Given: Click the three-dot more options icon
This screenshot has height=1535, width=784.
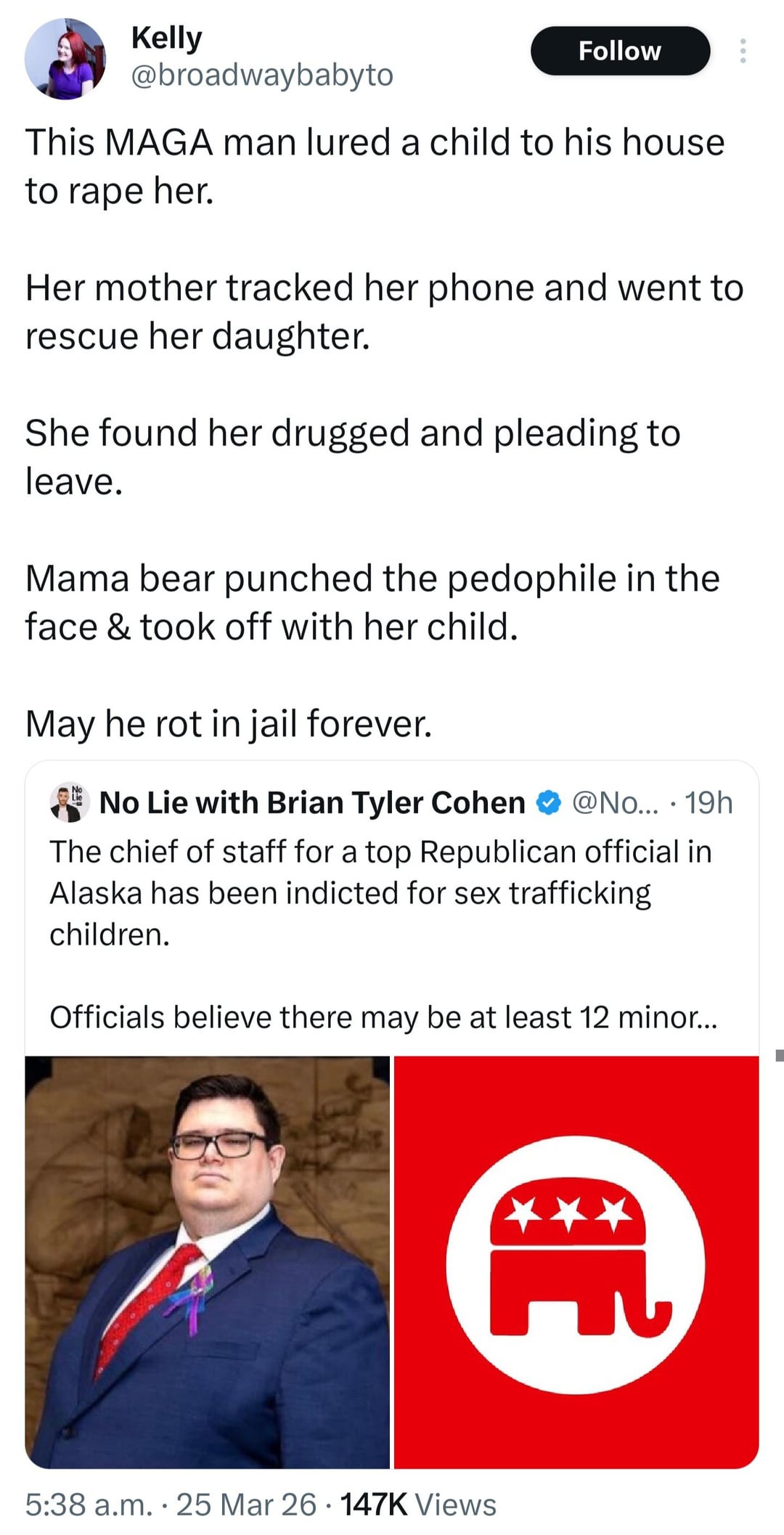Looking at the screenshot, I should [x=742, y=51].
